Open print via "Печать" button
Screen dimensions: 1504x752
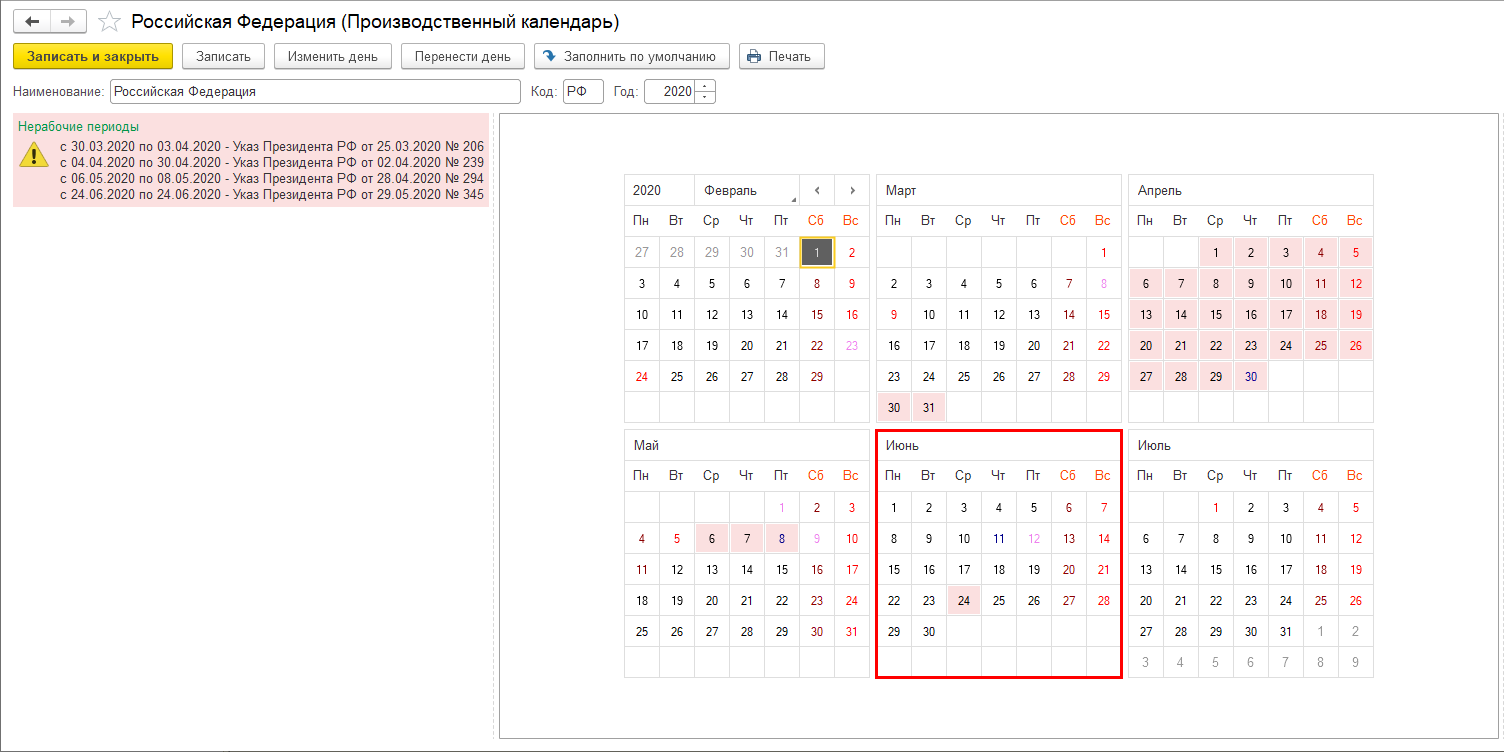(x=782, y=56)
